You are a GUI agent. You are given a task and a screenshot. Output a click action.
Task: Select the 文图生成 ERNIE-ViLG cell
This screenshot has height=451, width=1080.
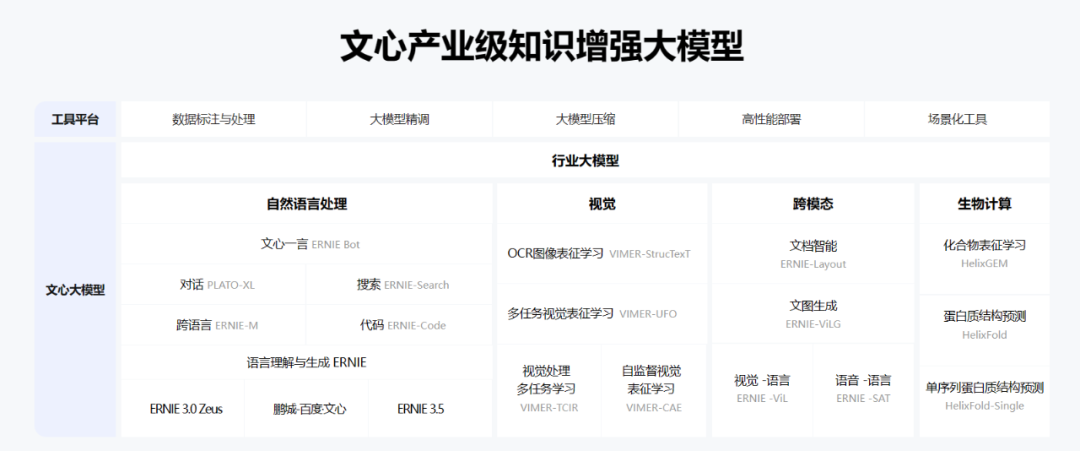coord(813,314)
